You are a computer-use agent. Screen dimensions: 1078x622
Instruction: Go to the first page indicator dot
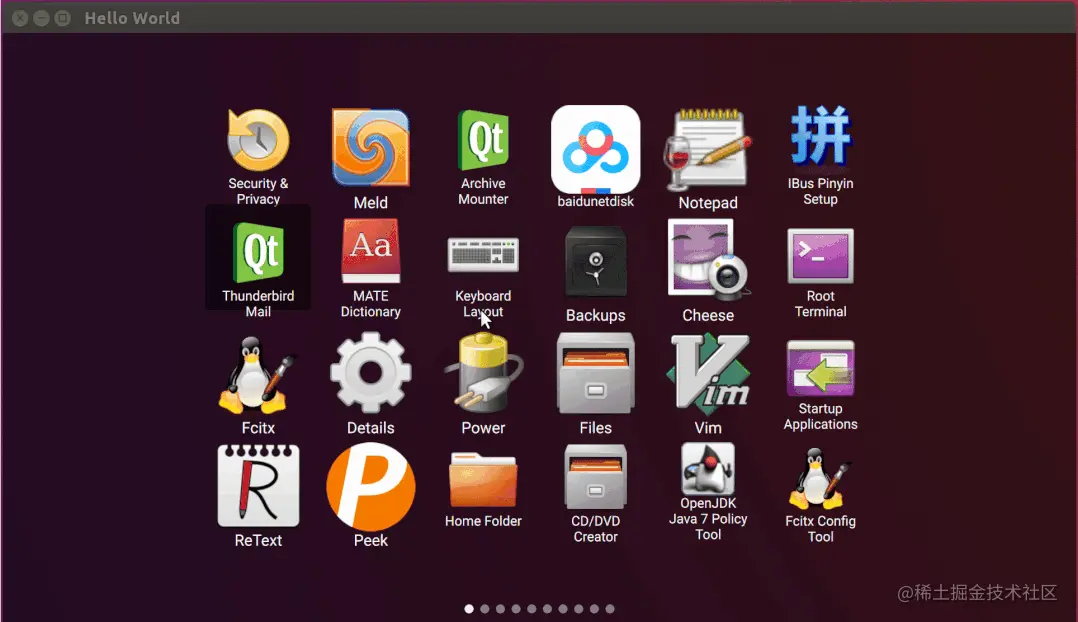click(469, 609)
